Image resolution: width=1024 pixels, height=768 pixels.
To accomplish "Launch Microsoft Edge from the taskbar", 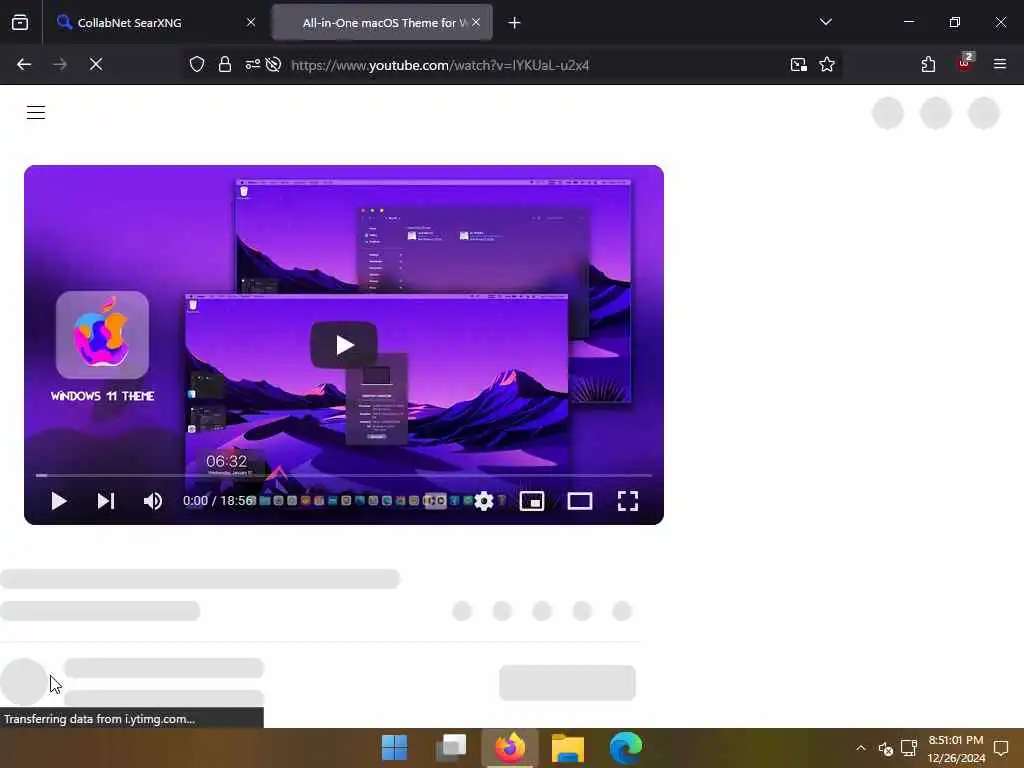I will click(x=626, y=748).
